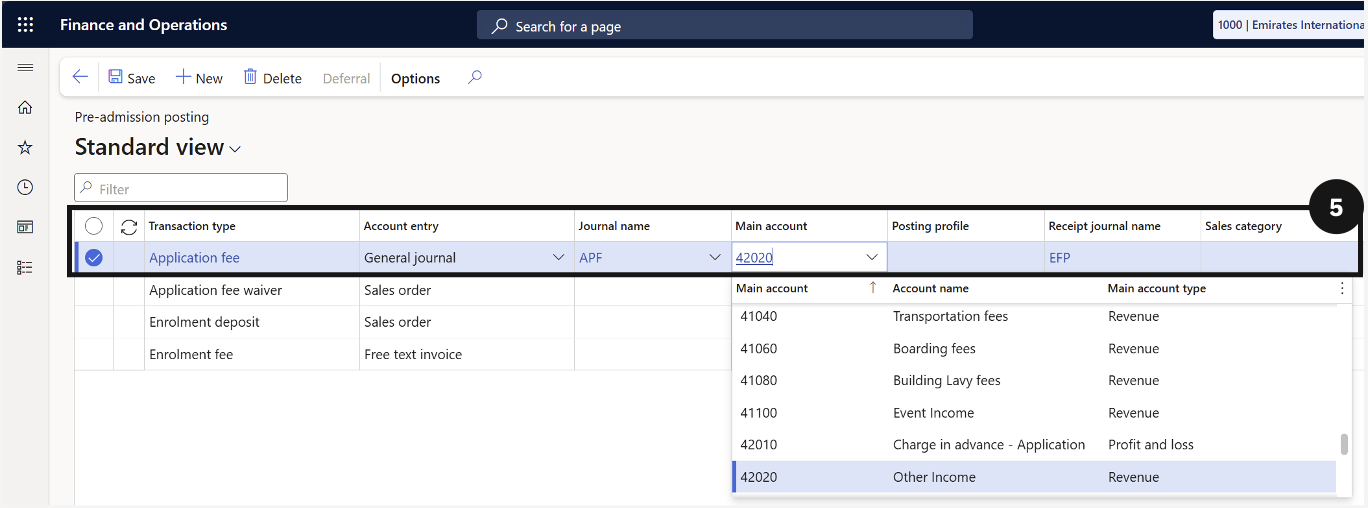The width and height of the screenshot is (1368, 508).
Task: Click the lookup list vertical scrollbar thumb
Action: 1344,444
